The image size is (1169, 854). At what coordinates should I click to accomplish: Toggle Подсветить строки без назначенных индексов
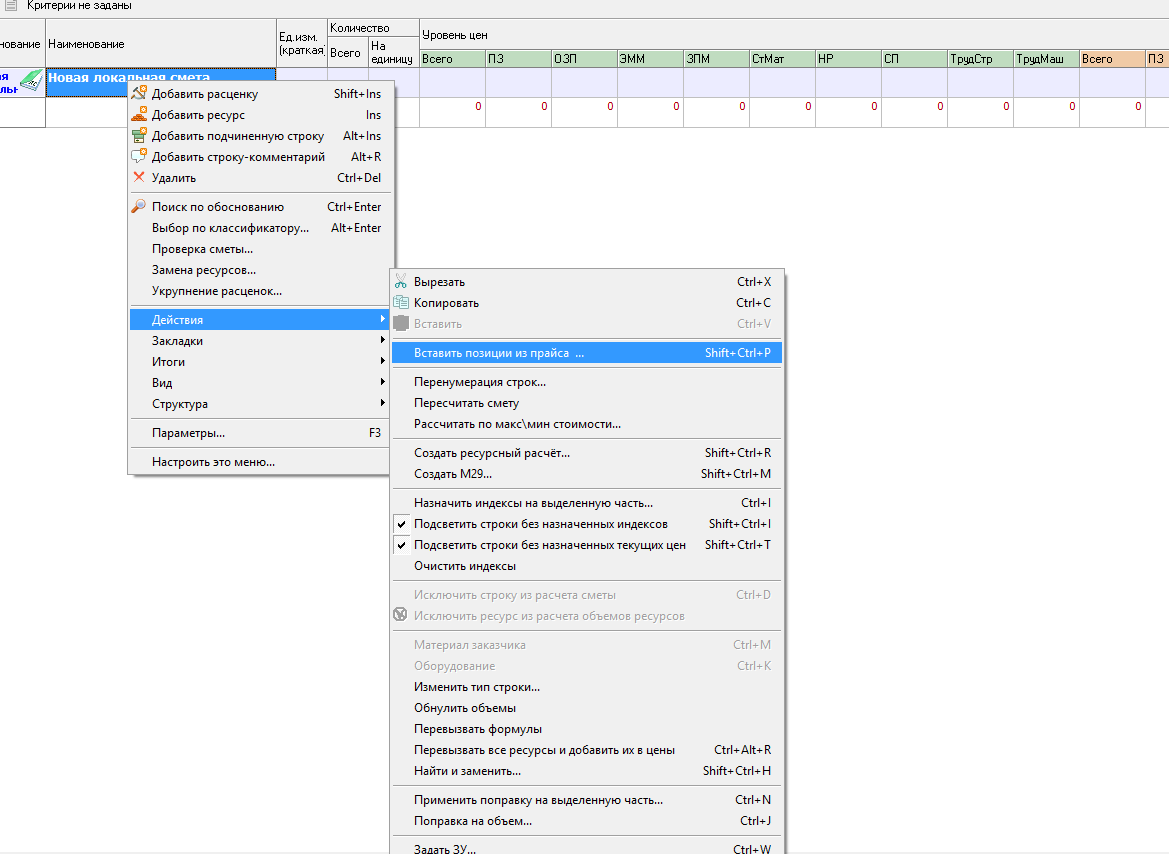point(540,524)
